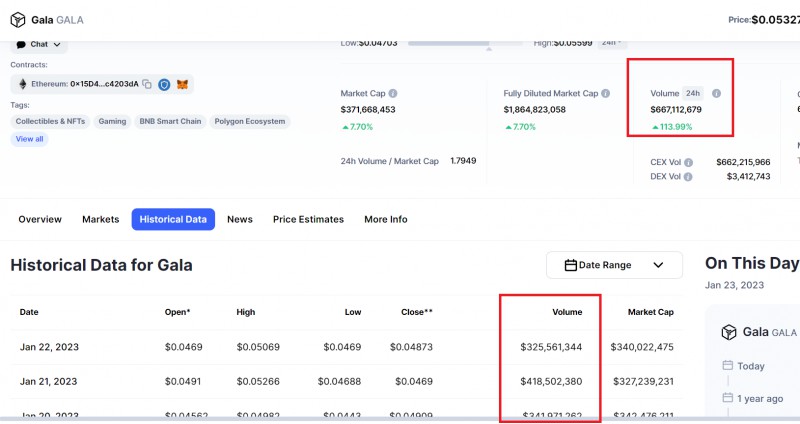The width and height of the screenshot is (800, 424).
Task: Click View all tags
Action: click(30, 139)
